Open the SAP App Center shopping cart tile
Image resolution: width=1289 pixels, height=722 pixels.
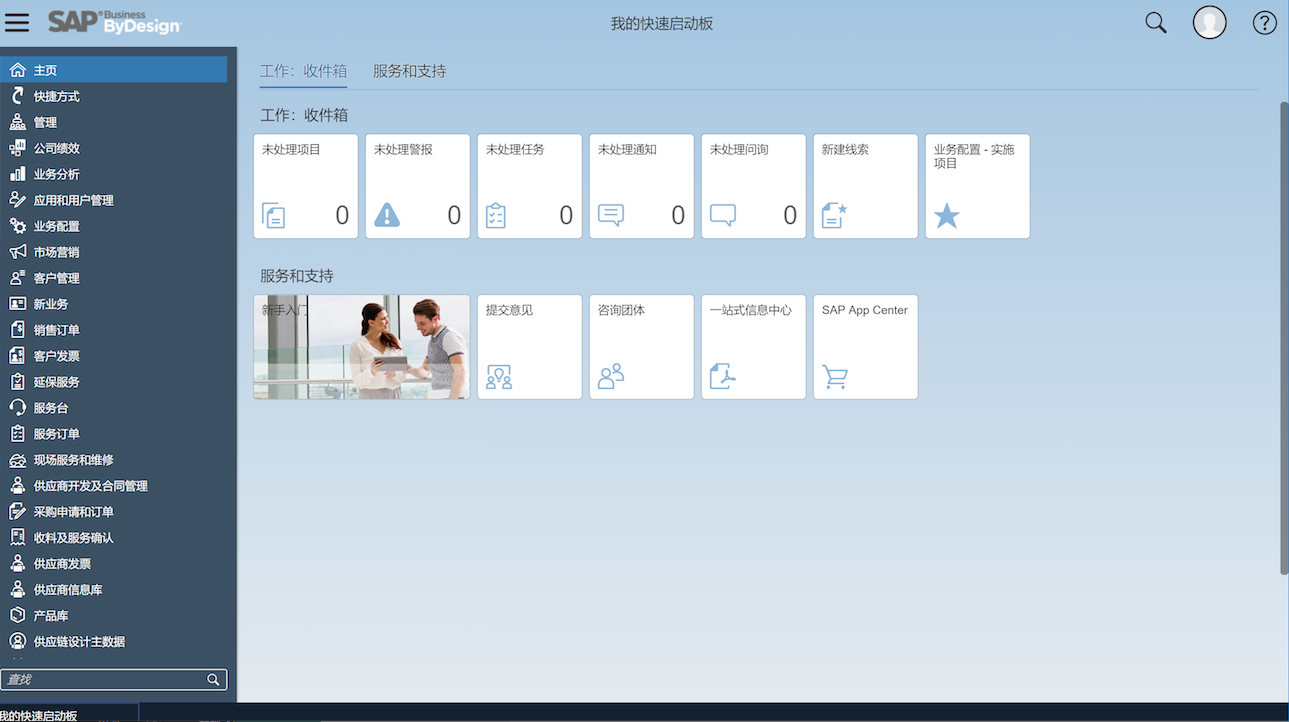click(x=865, y=346)
